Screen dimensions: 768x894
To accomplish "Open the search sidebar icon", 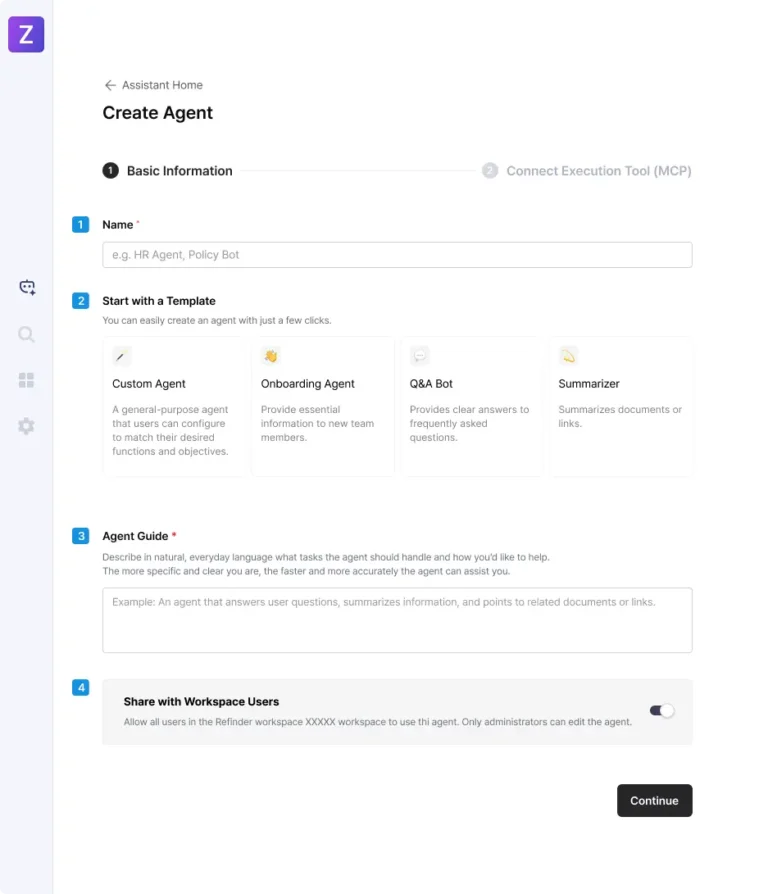I will click(26, 334).
